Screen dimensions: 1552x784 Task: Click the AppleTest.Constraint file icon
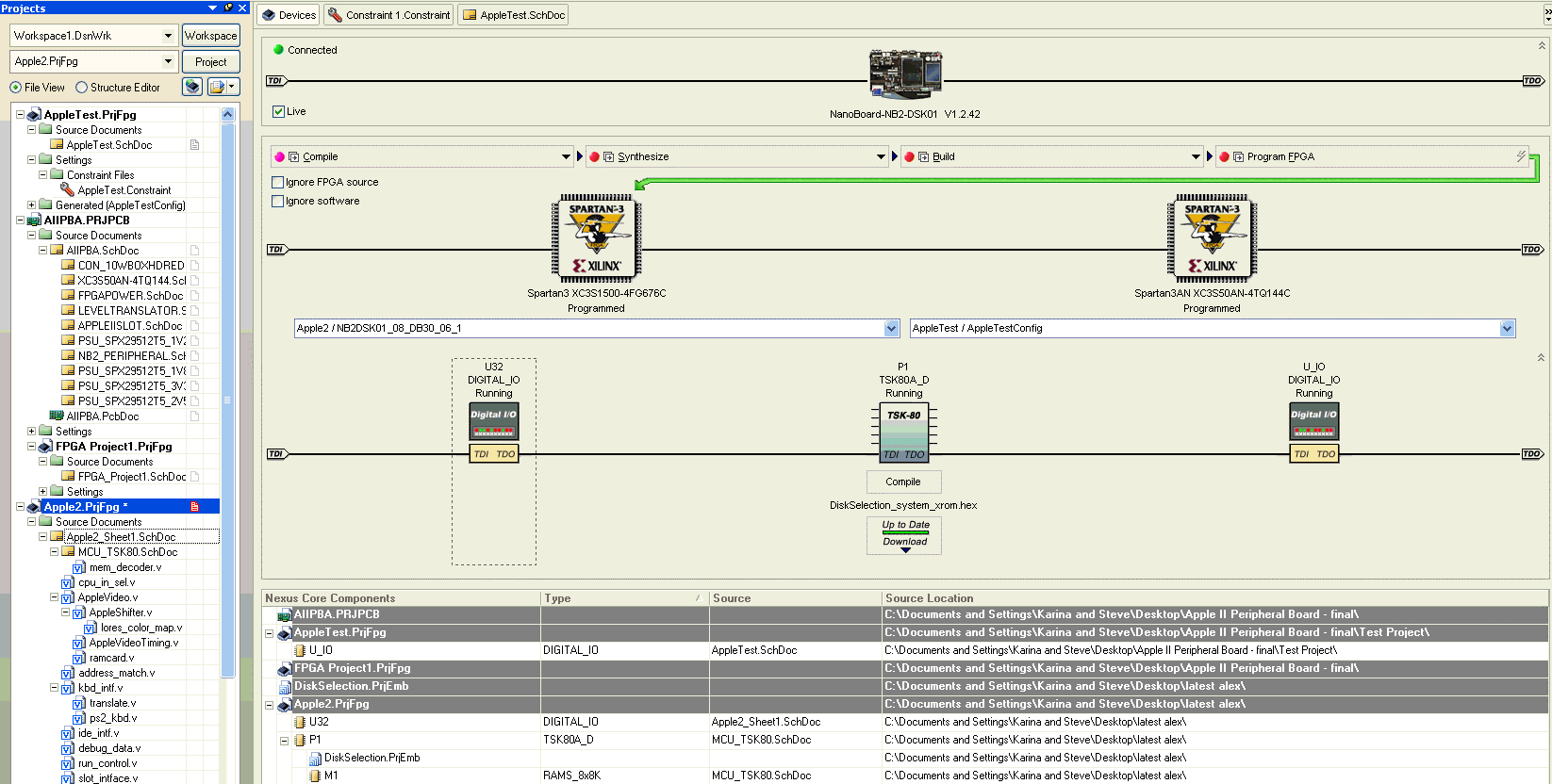coord(68,189)
